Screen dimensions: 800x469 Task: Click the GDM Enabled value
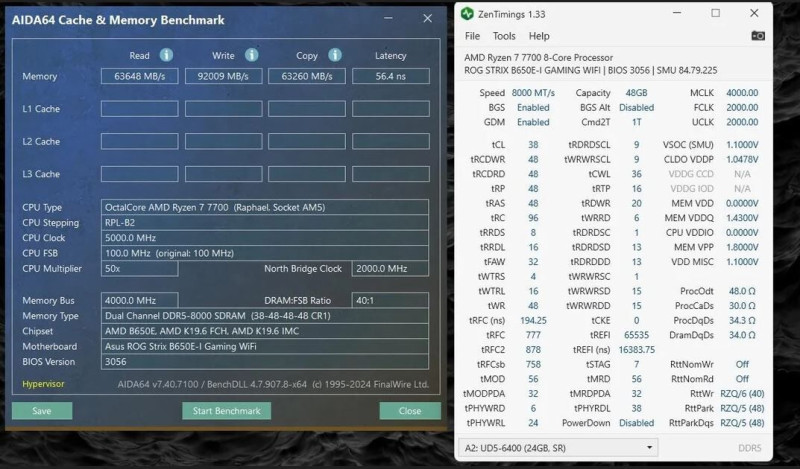pos(533,122)
